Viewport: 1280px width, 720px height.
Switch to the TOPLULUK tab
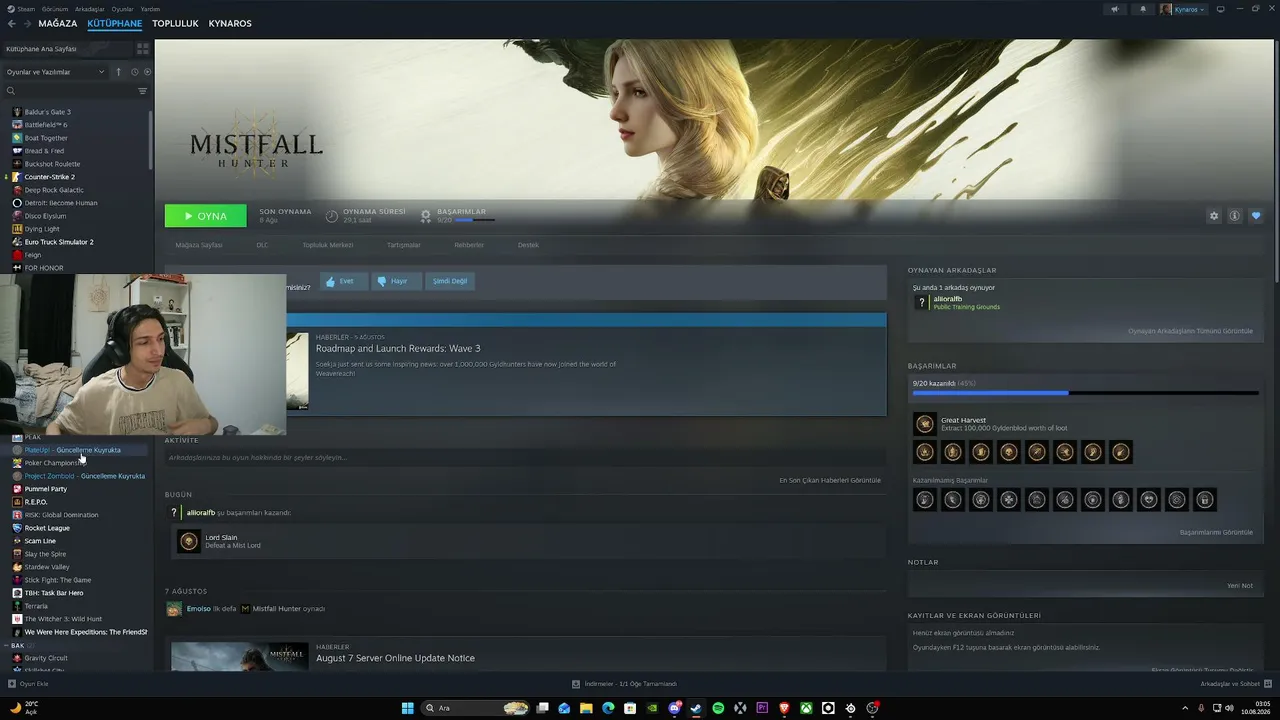175,23
